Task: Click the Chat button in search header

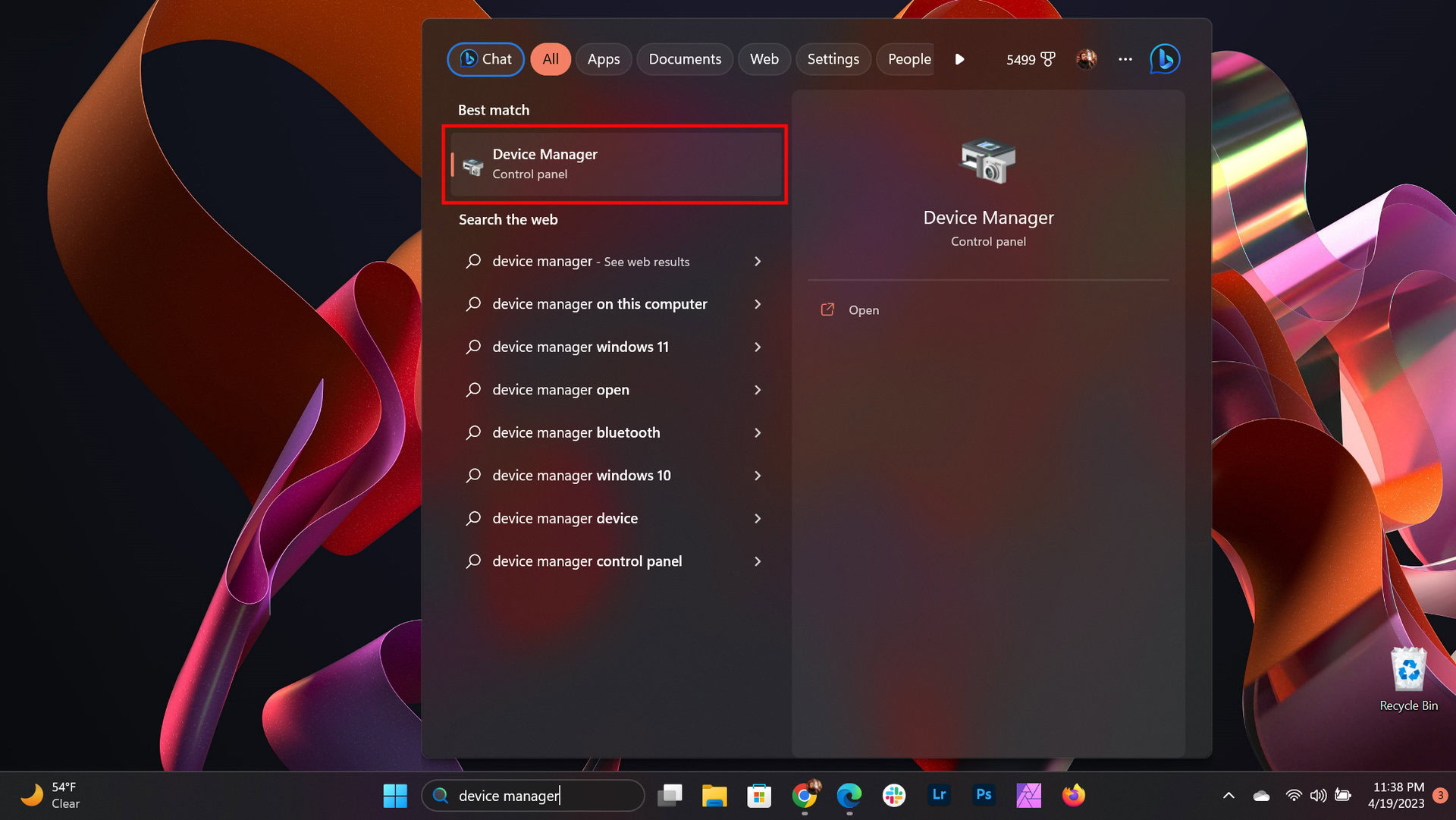Action: click(x=485, y=59)
